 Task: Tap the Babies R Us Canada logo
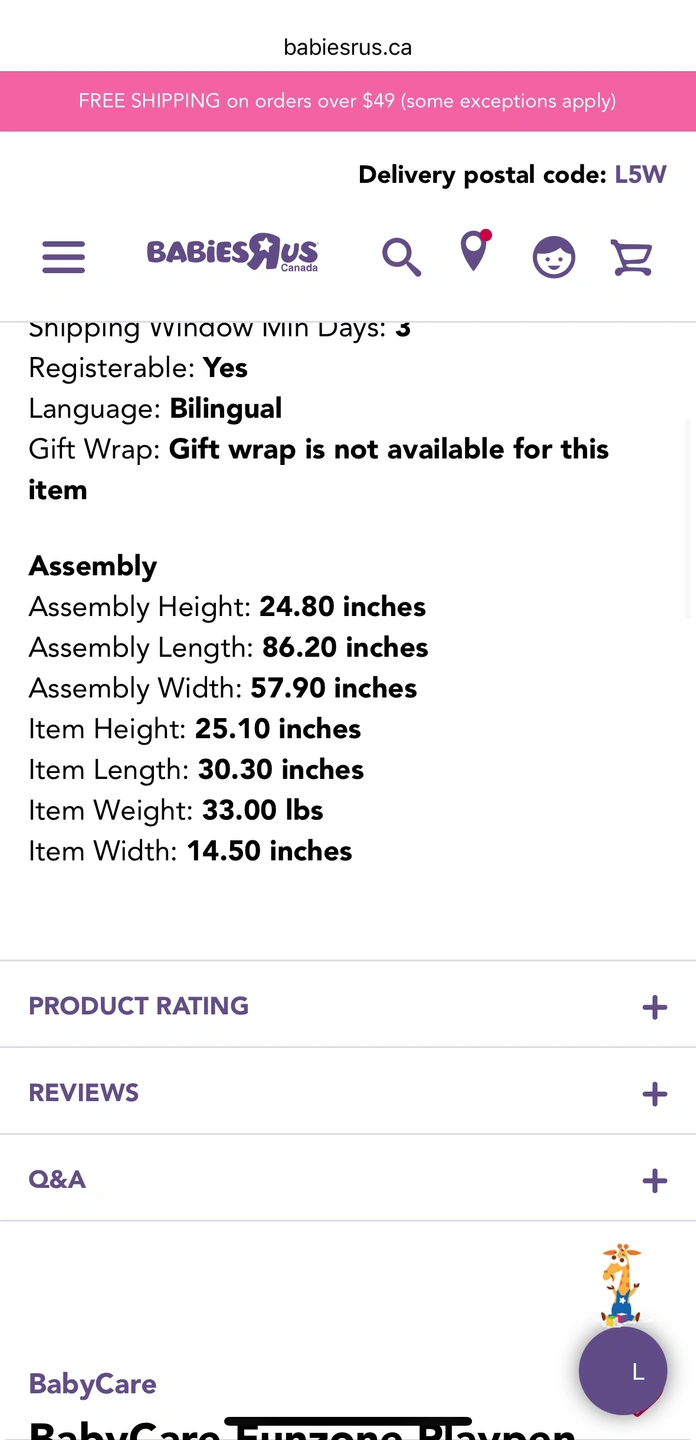(232, 253)
